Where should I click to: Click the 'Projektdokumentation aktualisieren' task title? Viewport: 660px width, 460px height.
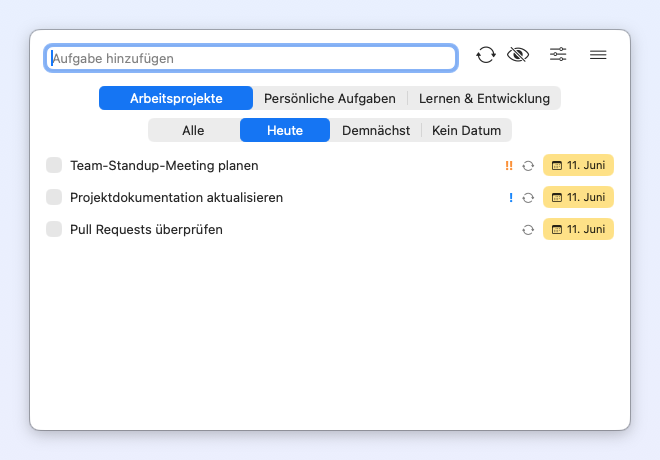176,197
